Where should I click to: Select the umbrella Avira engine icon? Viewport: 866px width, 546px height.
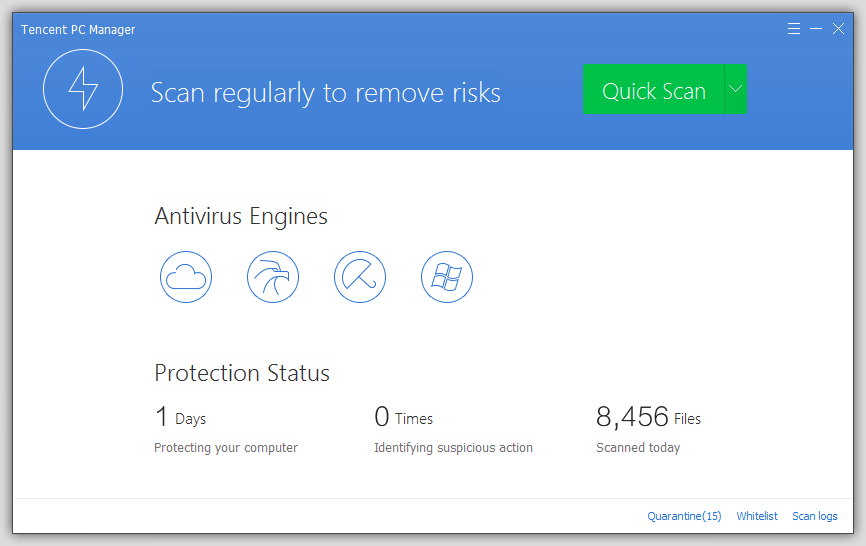tap(360, 276)
